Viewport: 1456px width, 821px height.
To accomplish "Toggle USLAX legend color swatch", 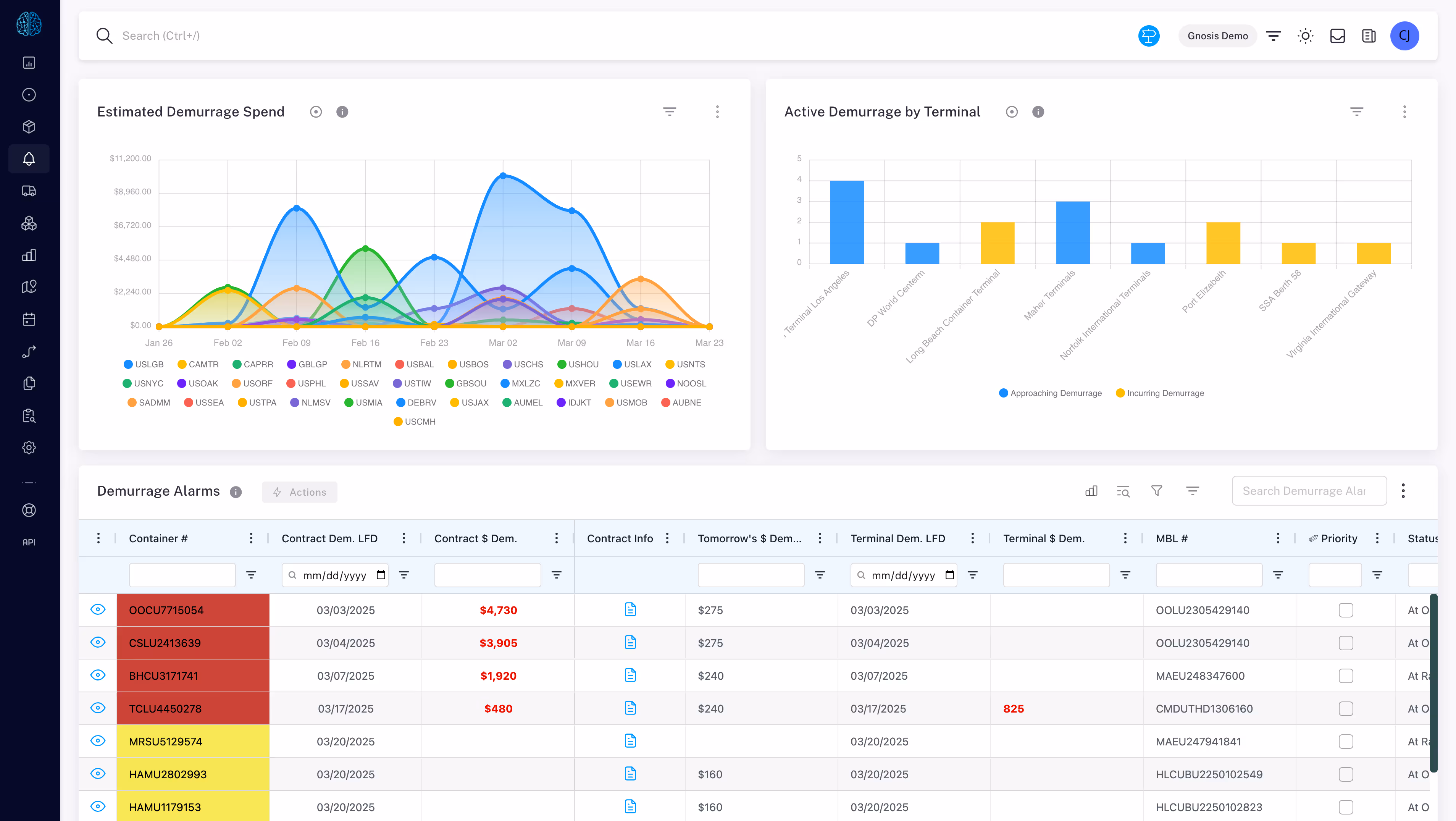I will click(x=617, y=365).
